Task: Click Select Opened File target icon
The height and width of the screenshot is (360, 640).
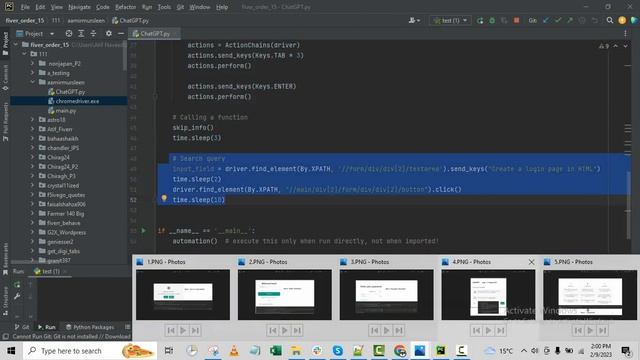Action: (69, 33)
